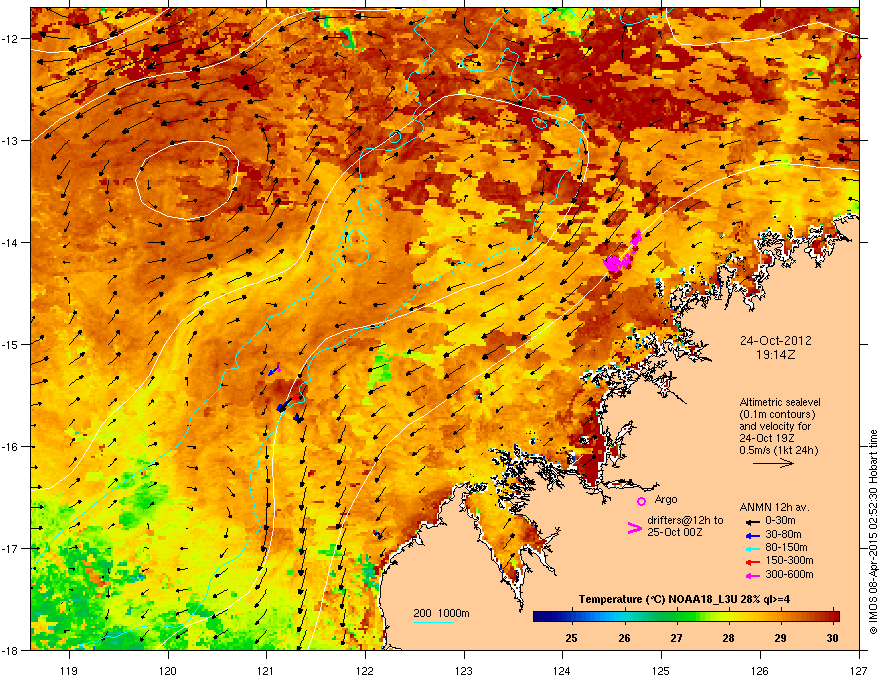Viewport: 880px width, 680px height.
Task: Click the longitude axis label 125
Action: (x=662, y=670)
